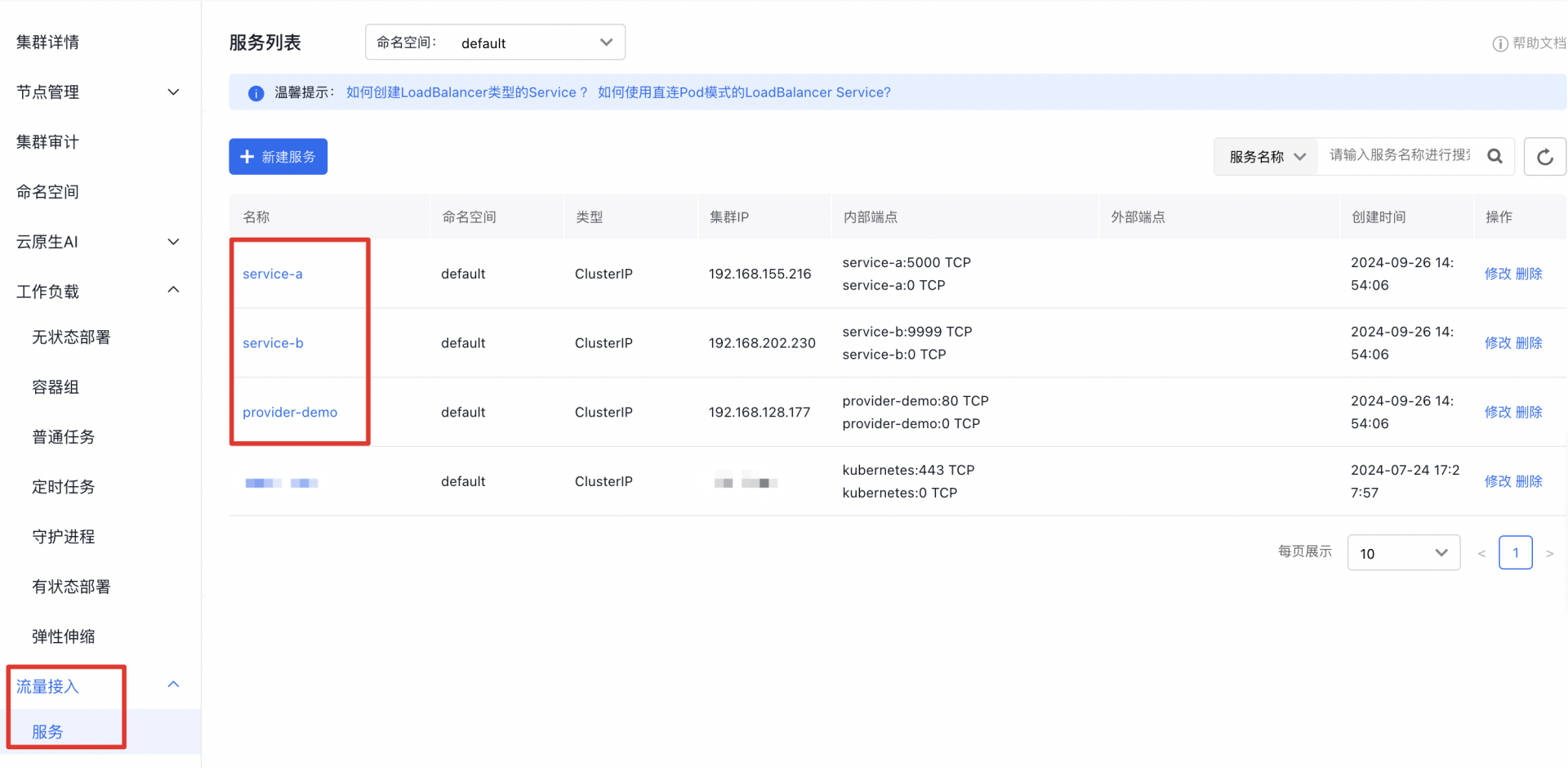
Task: Select 定时任务 in the sidebar
Action: (63, 487)
